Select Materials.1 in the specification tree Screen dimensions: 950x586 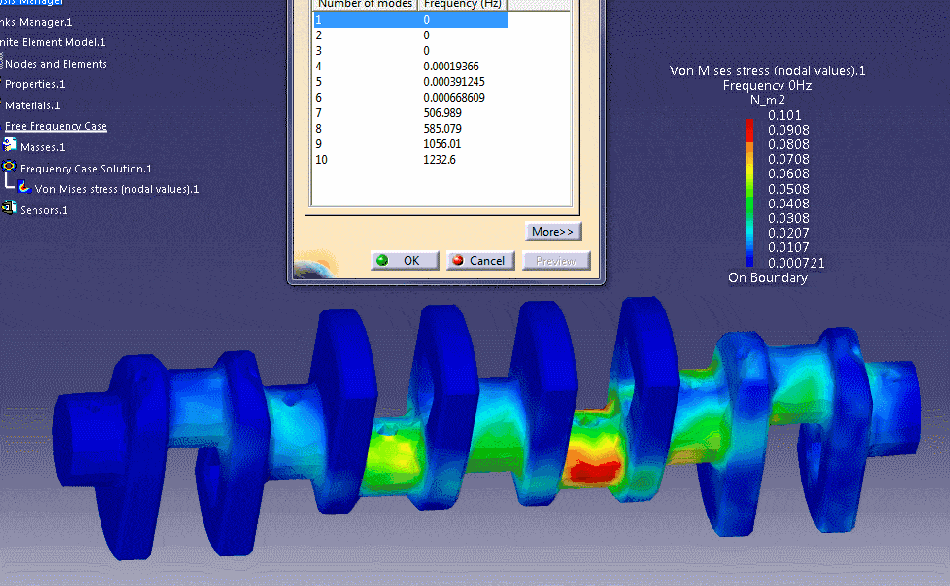[33, 105]
